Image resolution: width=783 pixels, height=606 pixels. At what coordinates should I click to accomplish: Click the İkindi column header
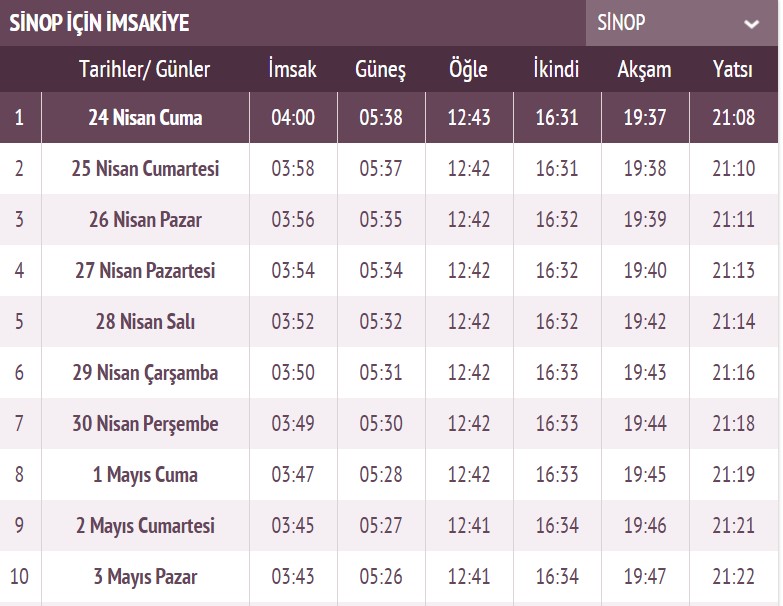pyautogui.click(x=557, y=70)
